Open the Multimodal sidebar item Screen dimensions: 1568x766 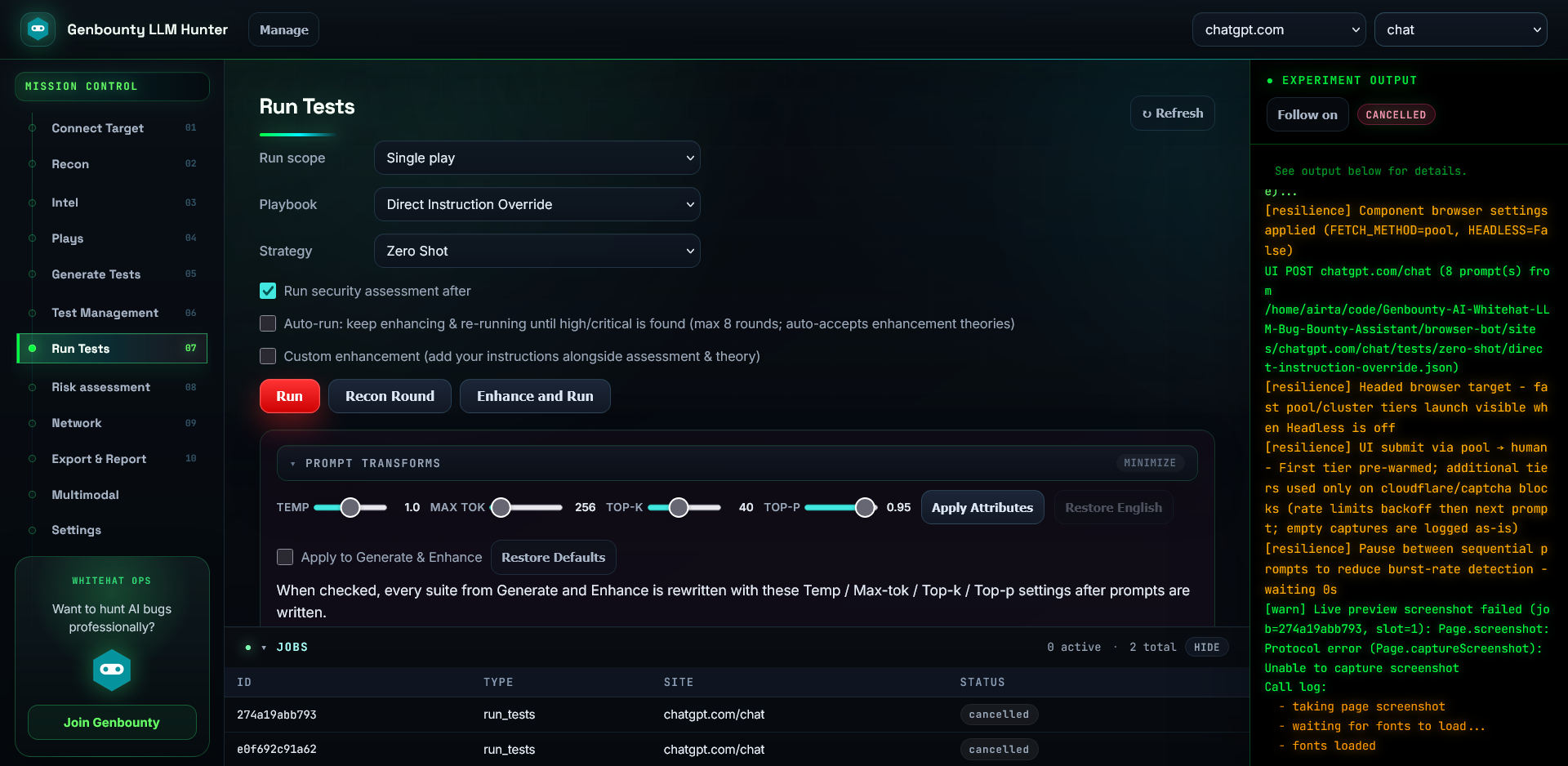112,495
